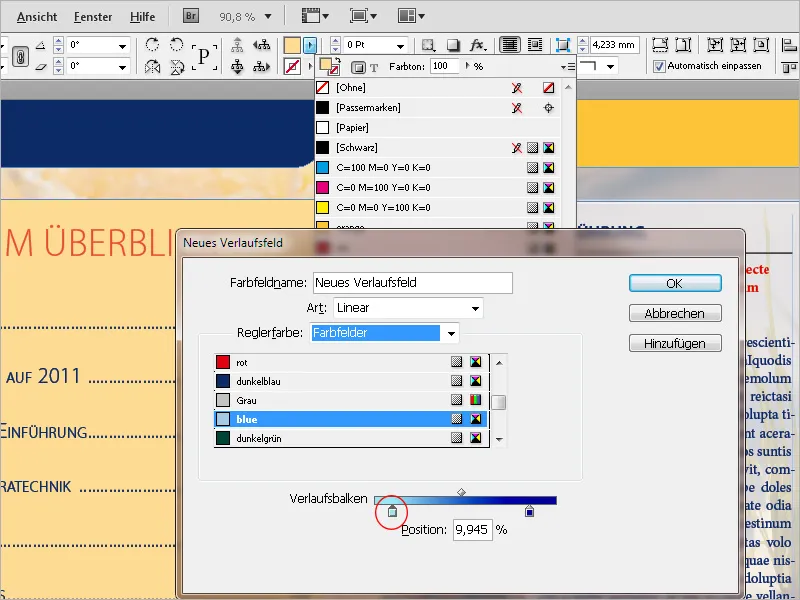Select the Grau swatch in dialog list
The image size is (800, 600).
[x=351, y=401]
